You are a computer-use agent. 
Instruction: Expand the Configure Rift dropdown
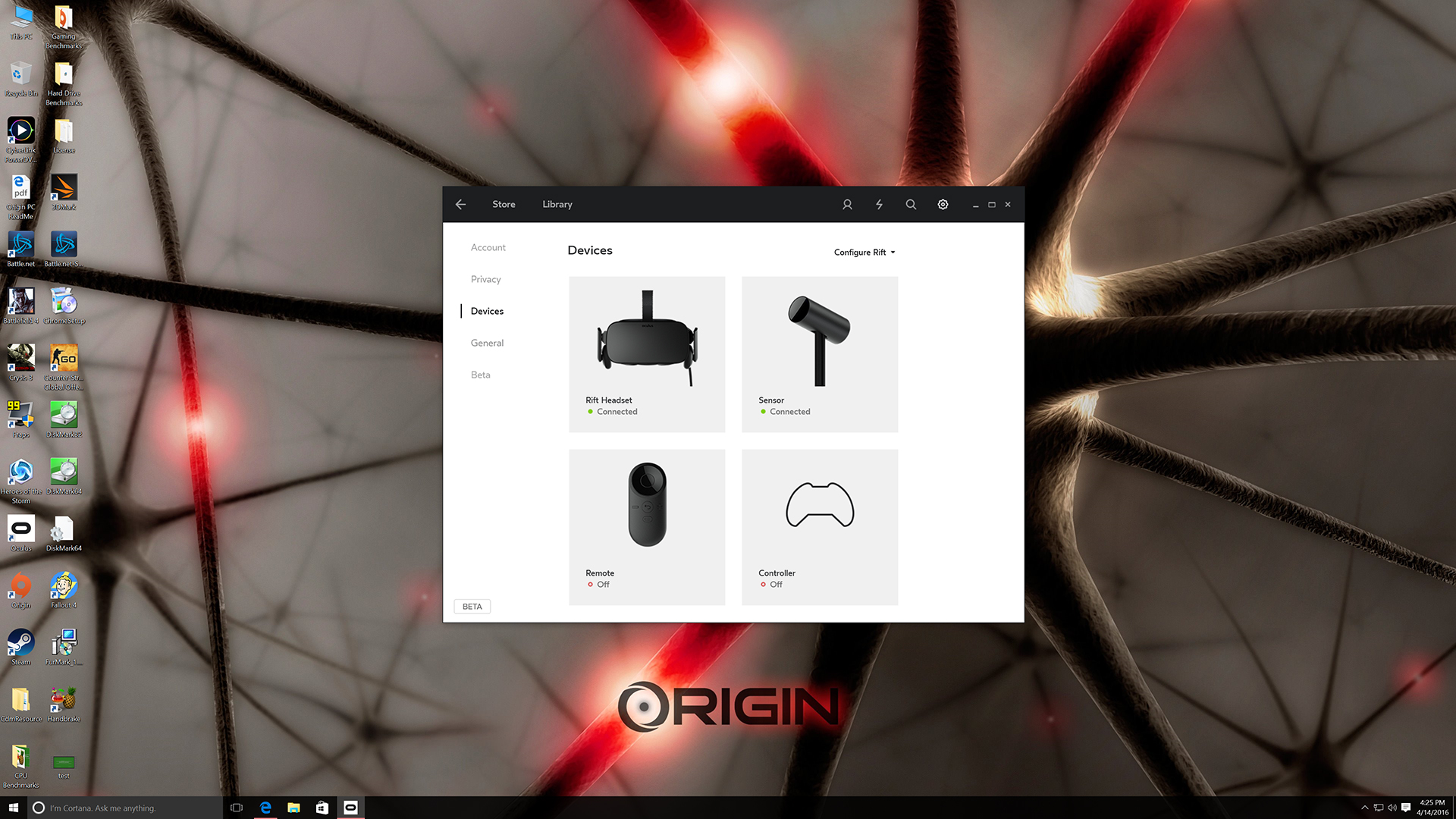click(x=864, y=253)
